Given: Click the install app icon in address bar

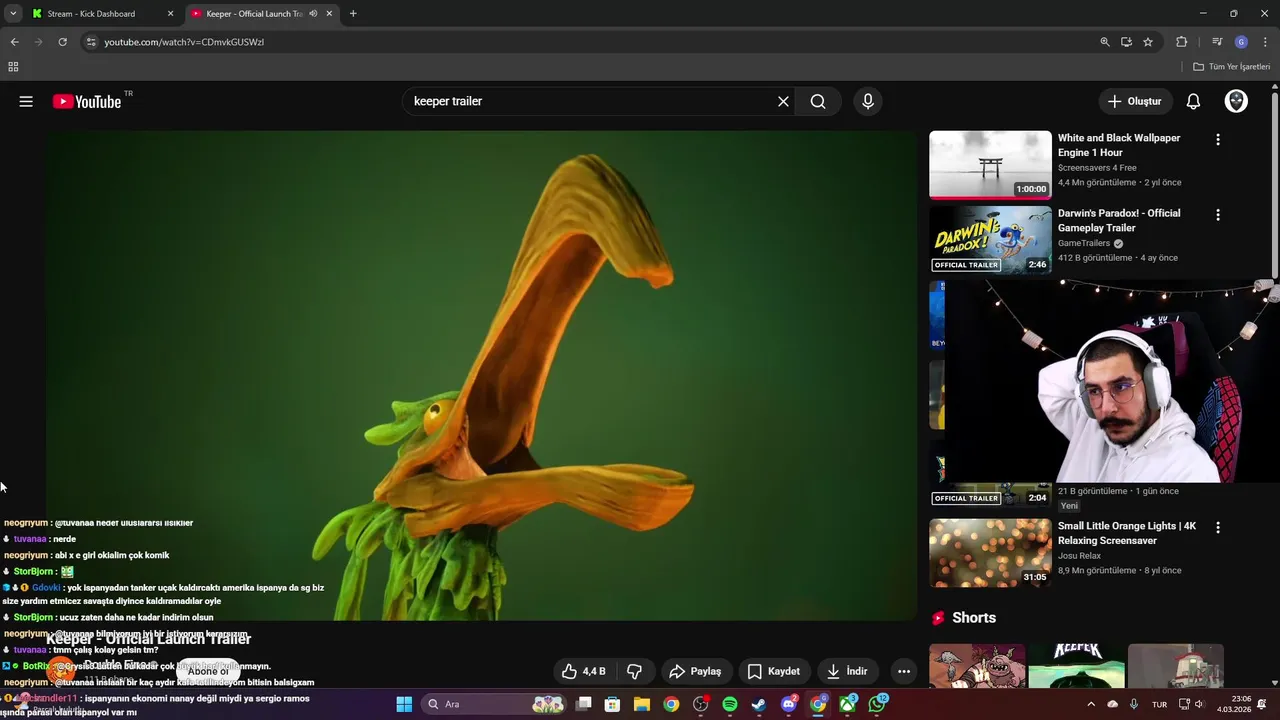Looking at the screenshot, I should [1126, 42].
